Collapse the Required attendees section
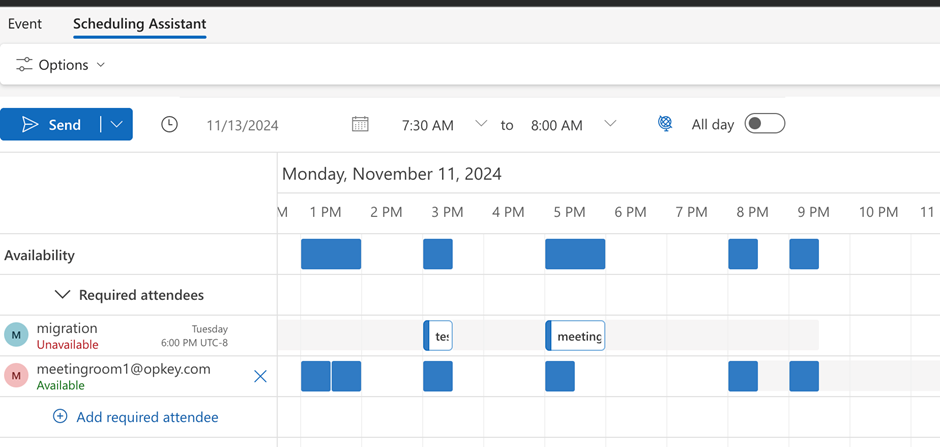Image resolution: width=940 pixels, height=447 pixels. coord(62,295)
